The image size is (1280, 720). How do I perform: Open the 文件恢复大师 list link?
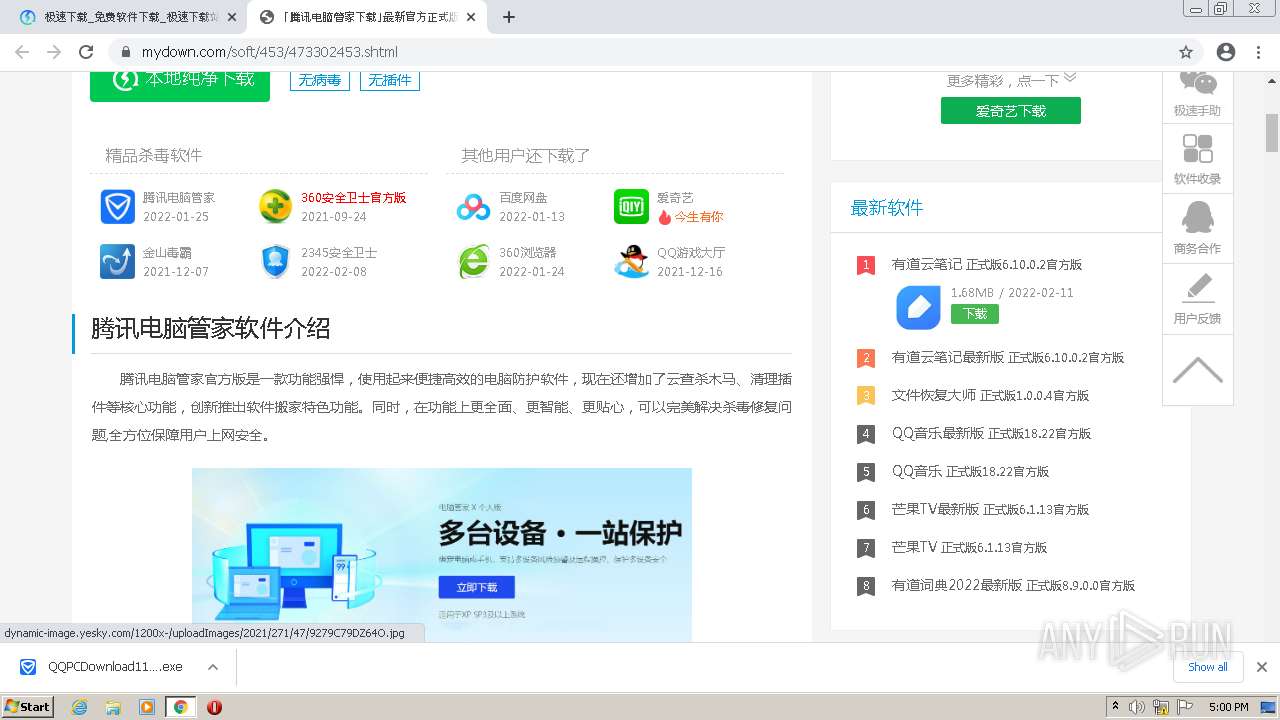tap(990, 395)
